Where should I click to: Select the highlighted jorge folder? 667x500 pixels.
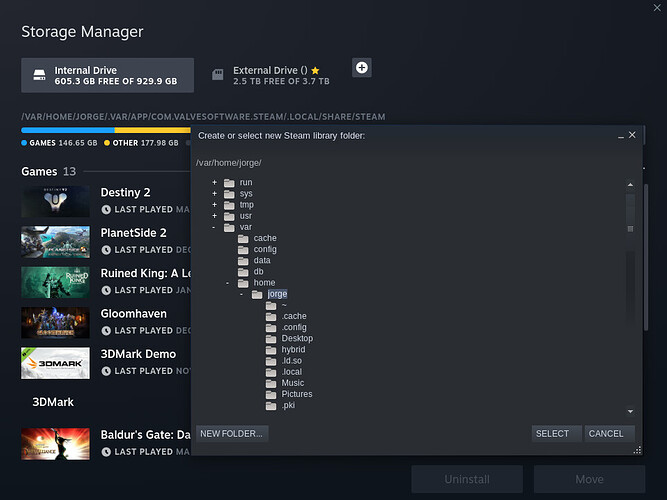(277, 294)
